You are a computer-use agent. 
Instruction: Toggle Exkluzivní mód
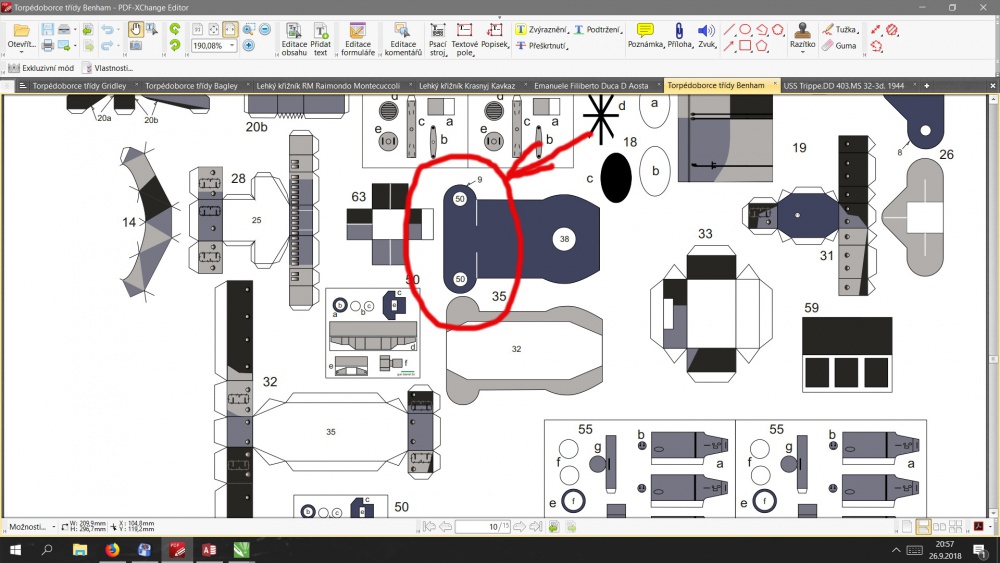[x=41, y=68]
